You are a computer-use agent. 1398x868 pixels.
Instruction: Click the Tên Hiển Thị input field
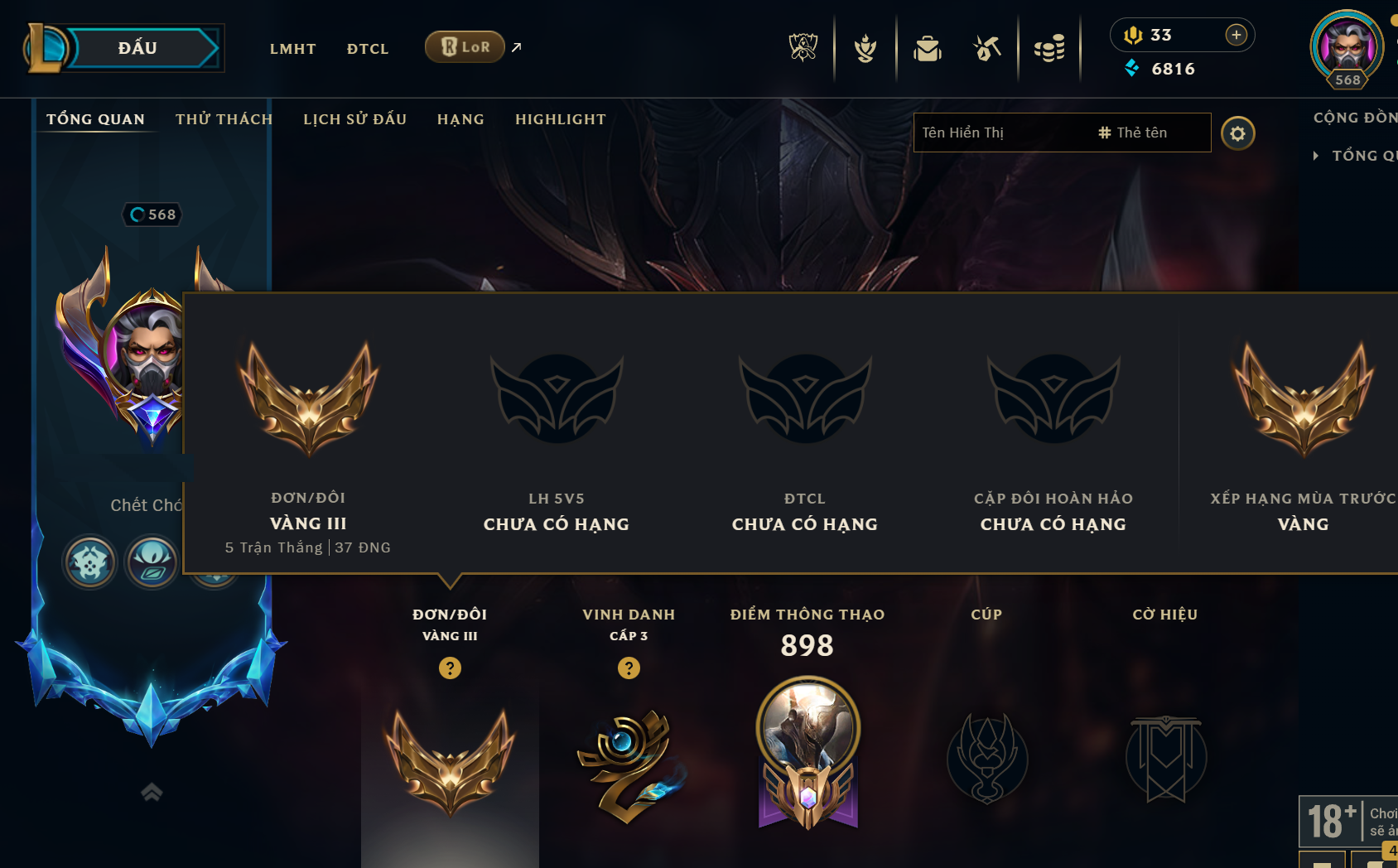(1002, 133)
